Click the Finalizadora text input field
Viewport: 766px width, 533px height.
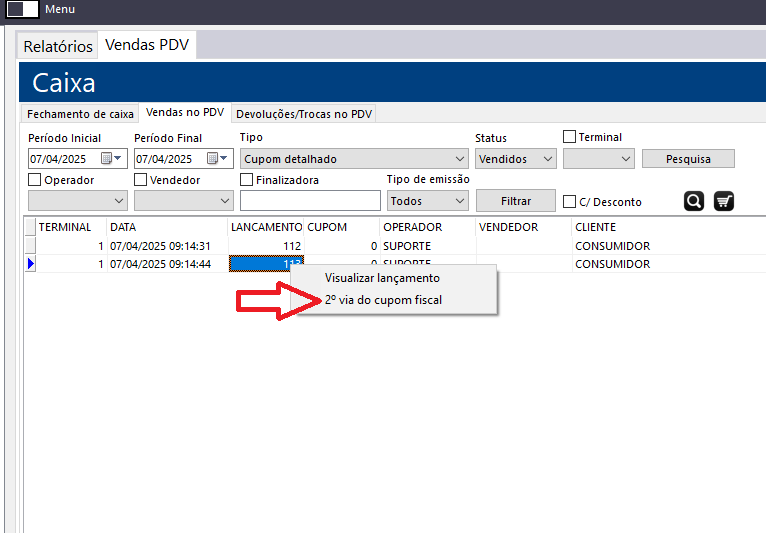point(310,201)
